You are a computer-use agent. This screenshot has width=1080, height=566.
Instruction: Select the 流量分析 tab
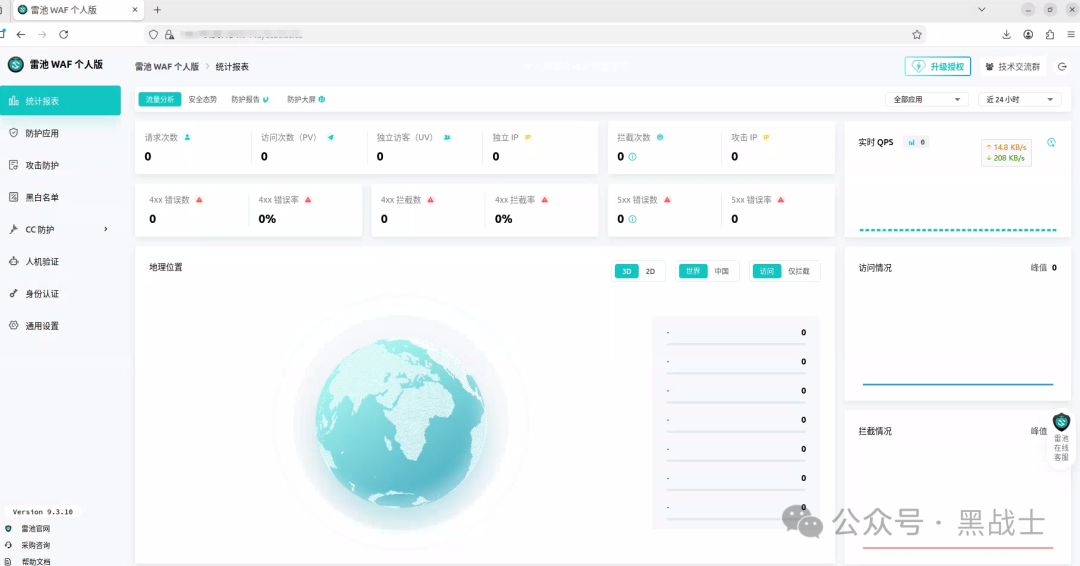160,99
